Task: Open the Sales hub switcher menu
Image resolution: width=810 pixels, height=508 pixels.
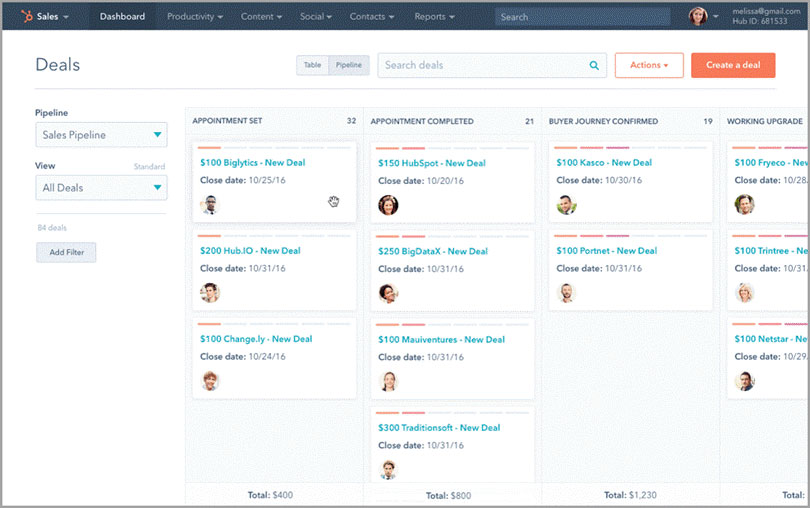Action: [x=46, y=17]
